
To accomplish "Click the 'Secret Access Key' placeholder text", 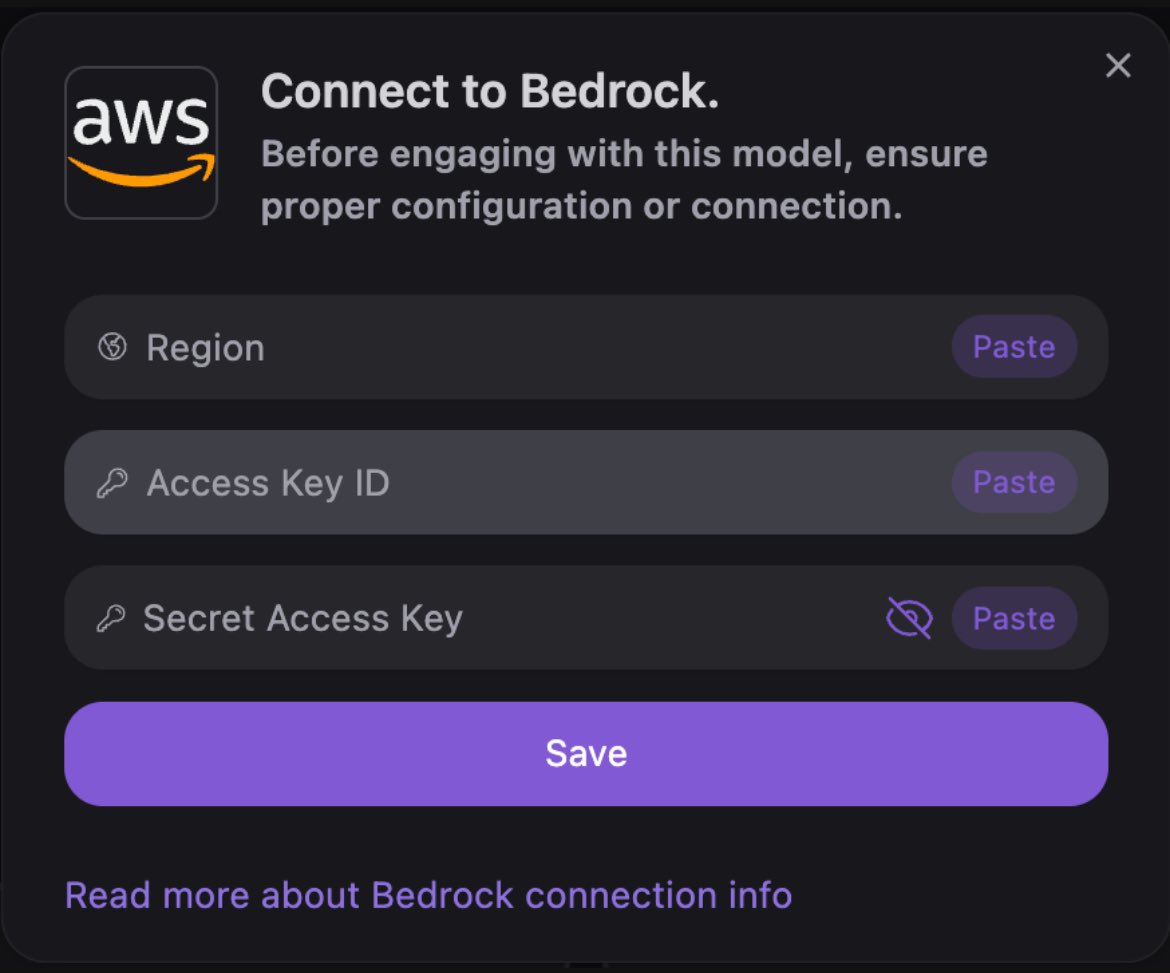I will (x=302, y=619).
